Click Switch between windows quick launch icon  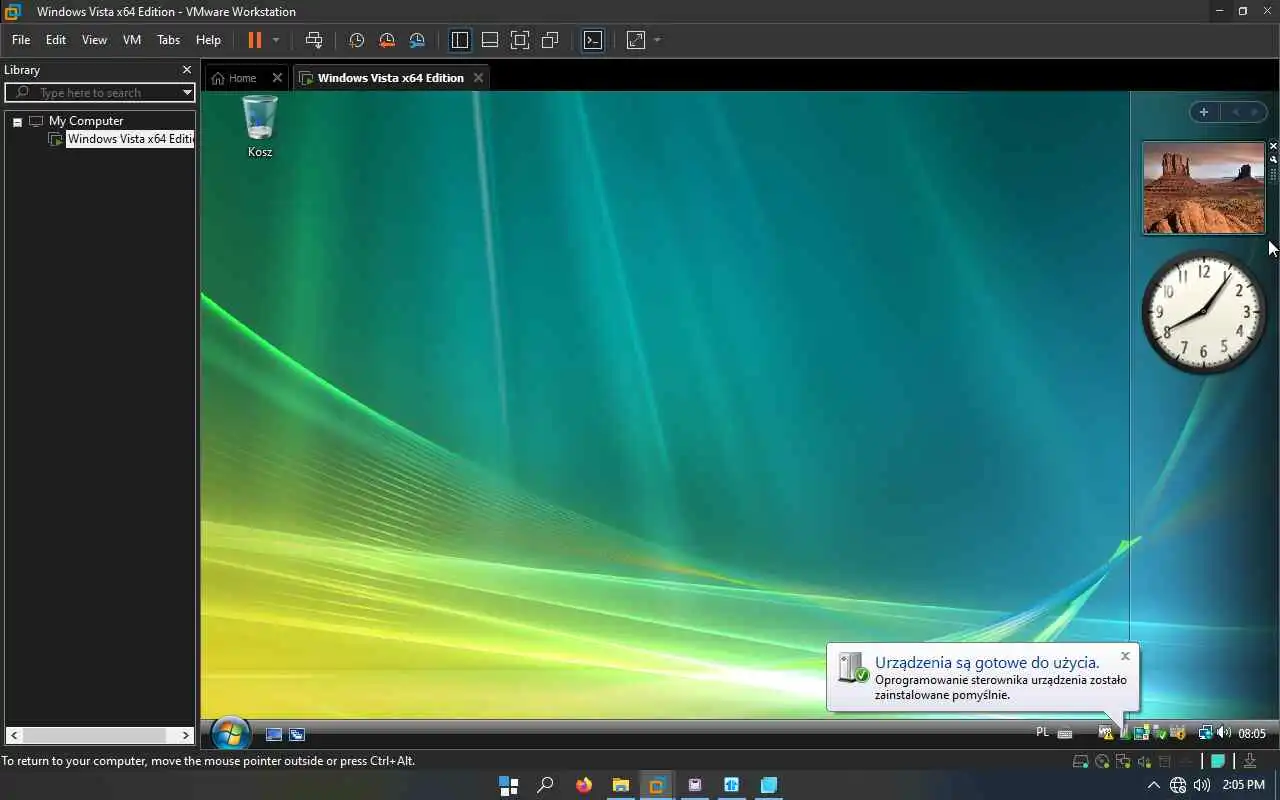(x=297, y=734)
